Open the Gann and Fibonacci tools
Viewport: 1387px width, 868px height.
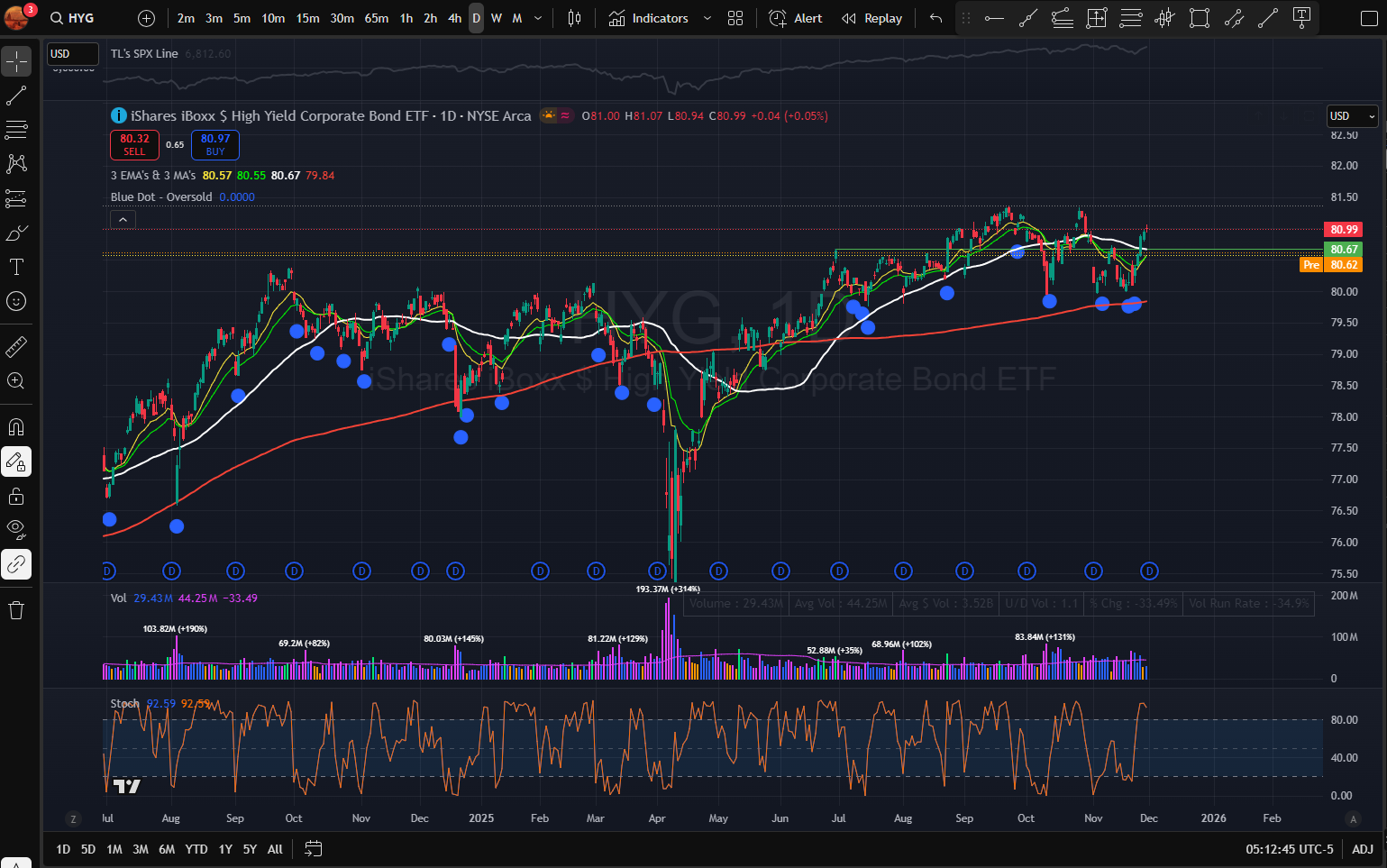[x=16, y=130]
